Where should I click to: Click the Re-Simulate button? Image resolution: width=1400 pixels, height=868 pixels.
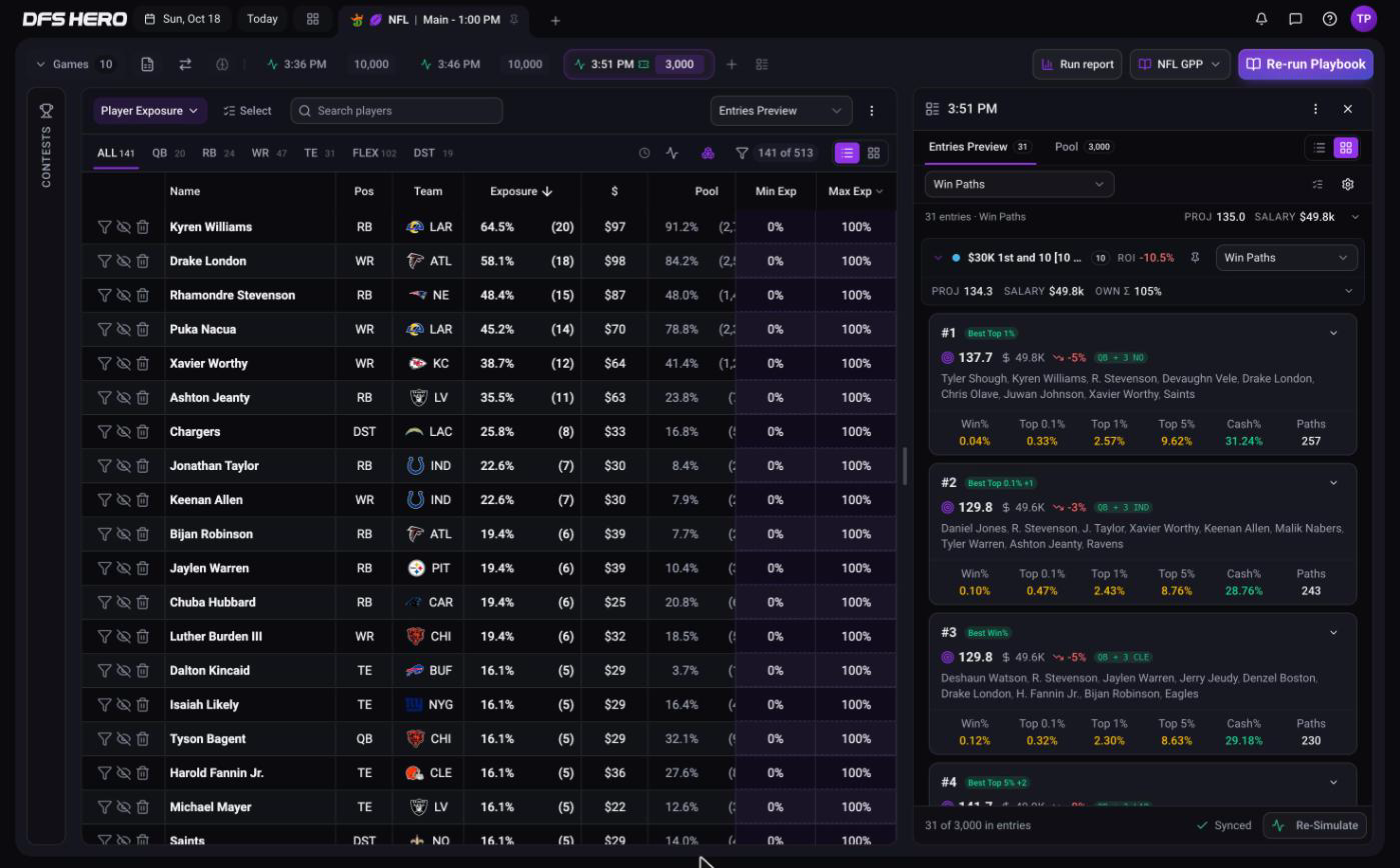(1317, 825)
